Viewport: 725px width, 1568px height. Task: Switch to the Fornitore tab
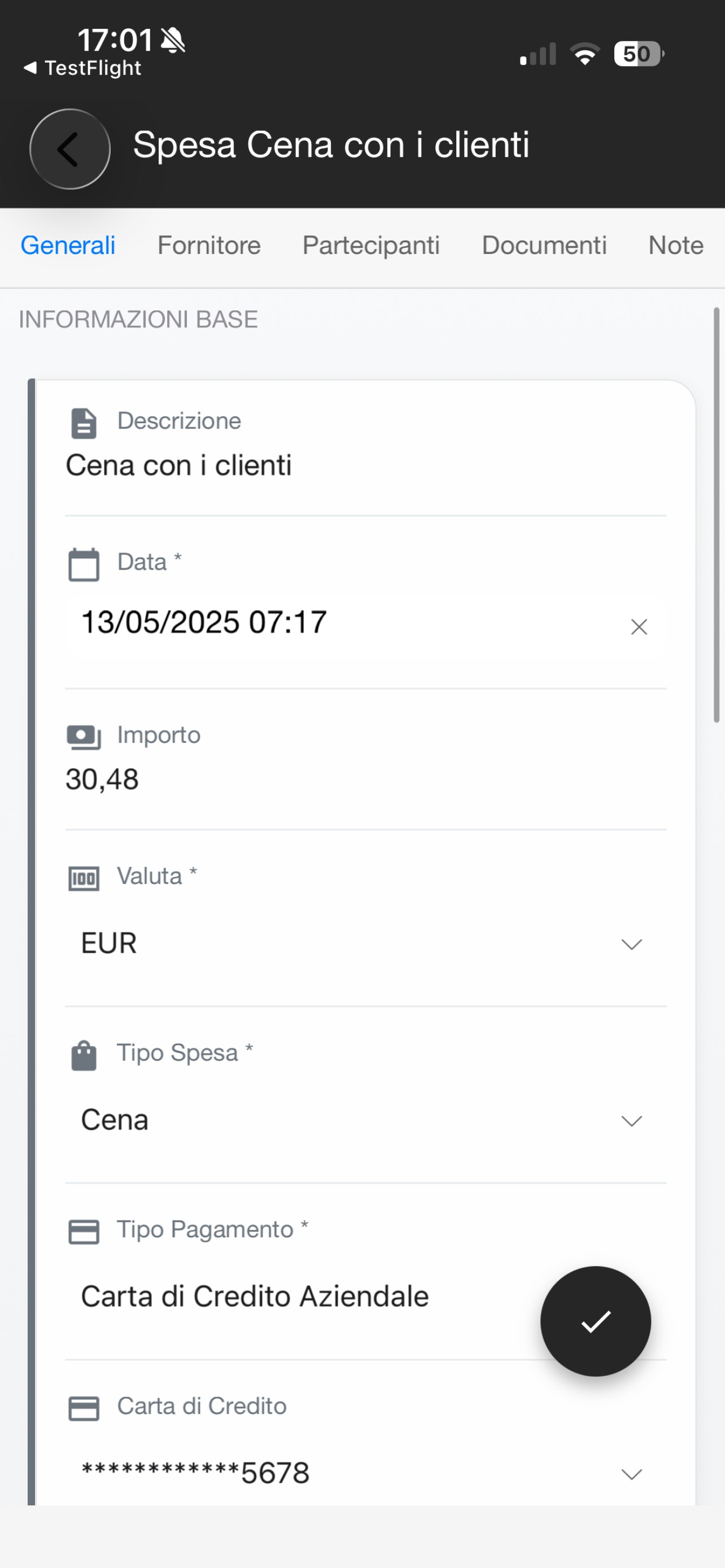pos(209,246)
